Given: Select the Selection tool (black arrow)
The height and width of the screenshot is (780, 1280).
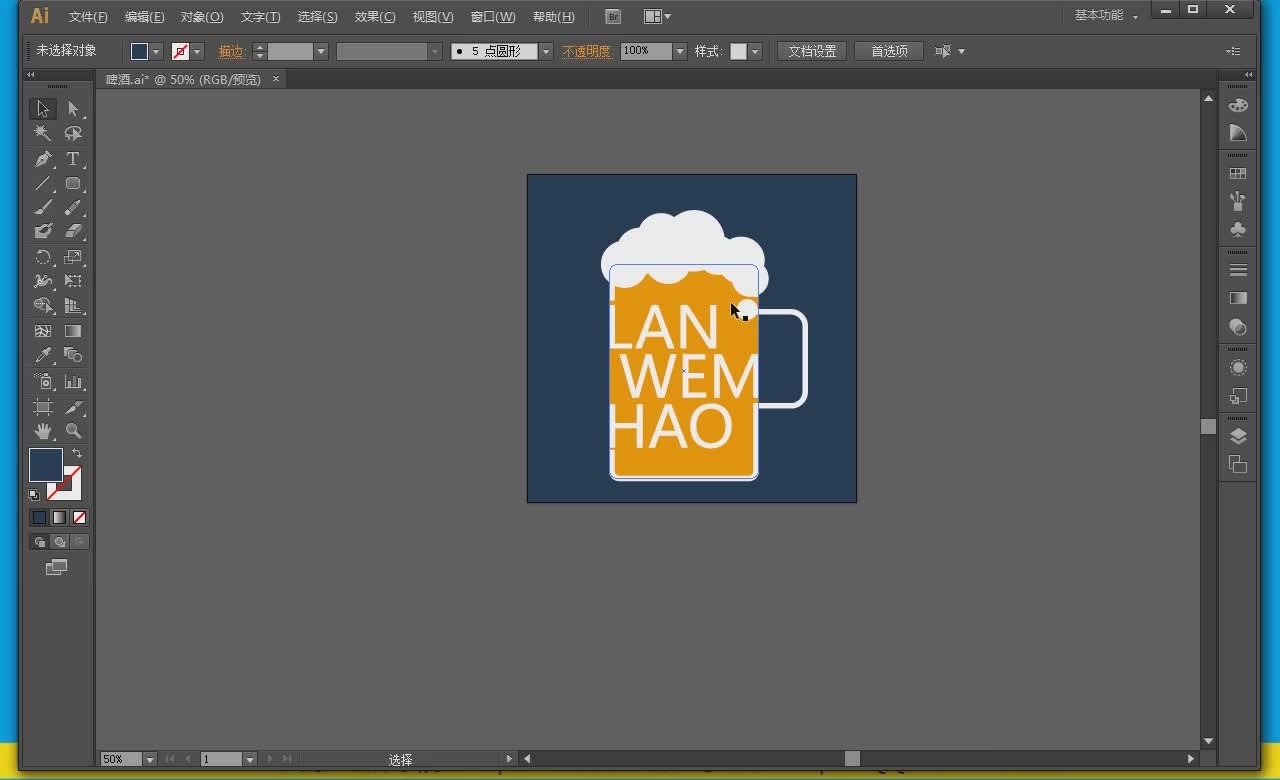Looking at the screenshot, I should pyautogui.click(x=43, y=109).
